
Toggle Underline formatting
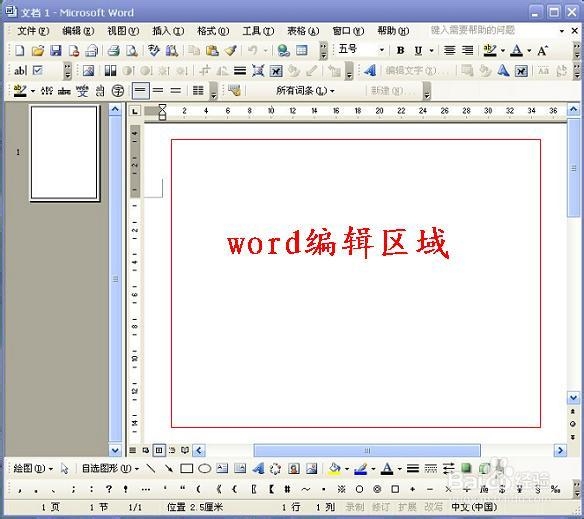[x=419, y=50]
